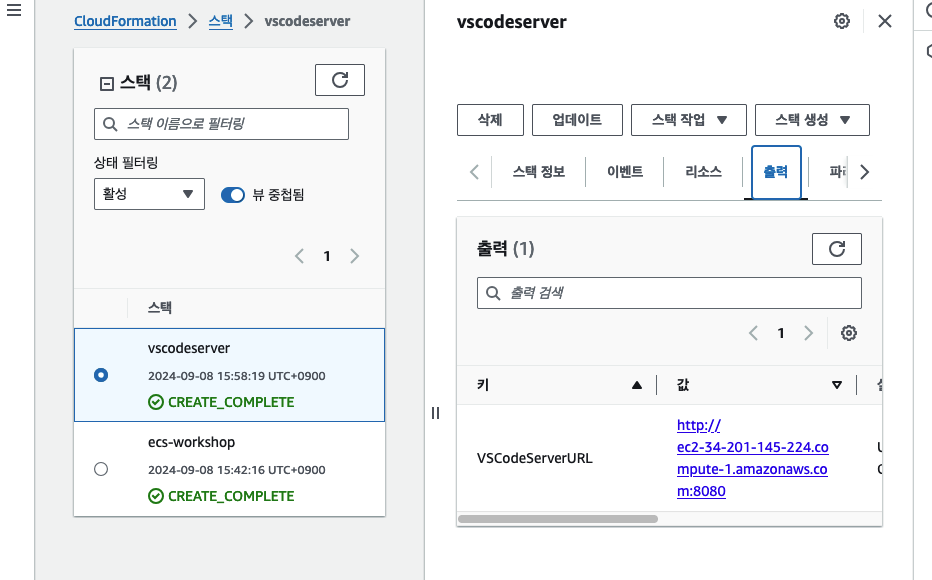The image size is (932, 580).
Task: Click the vscodeserver stack name
Action: coord(189,348)
